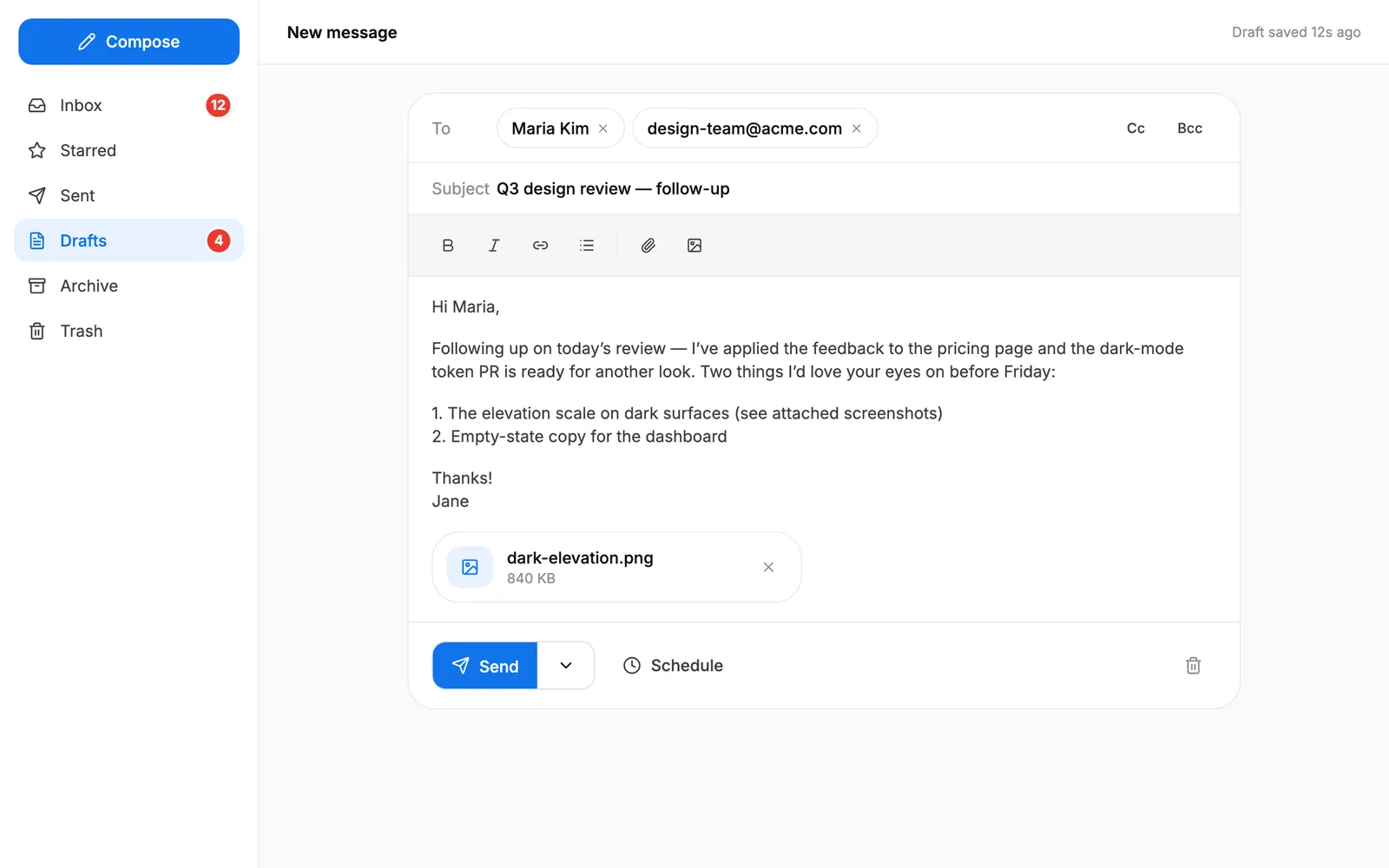Insert an image from the toolbar

coord(694,246)
